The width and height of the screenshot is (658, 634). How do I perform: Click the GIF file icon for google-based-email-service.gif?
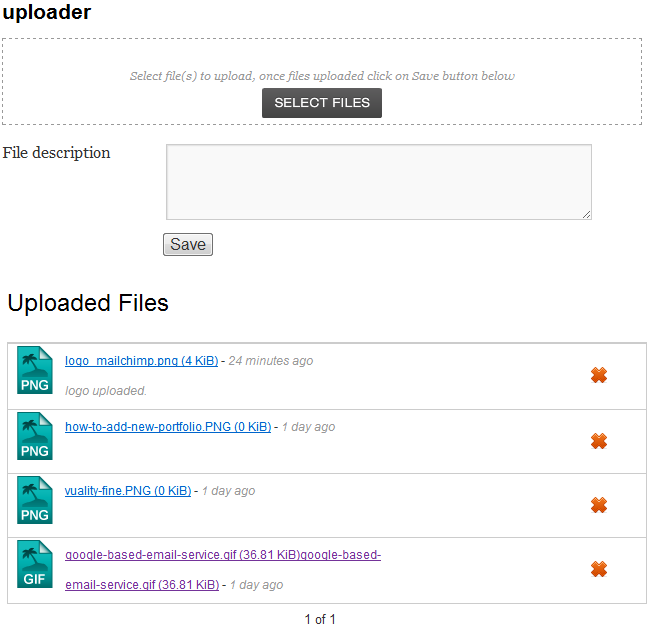[35, 564]
